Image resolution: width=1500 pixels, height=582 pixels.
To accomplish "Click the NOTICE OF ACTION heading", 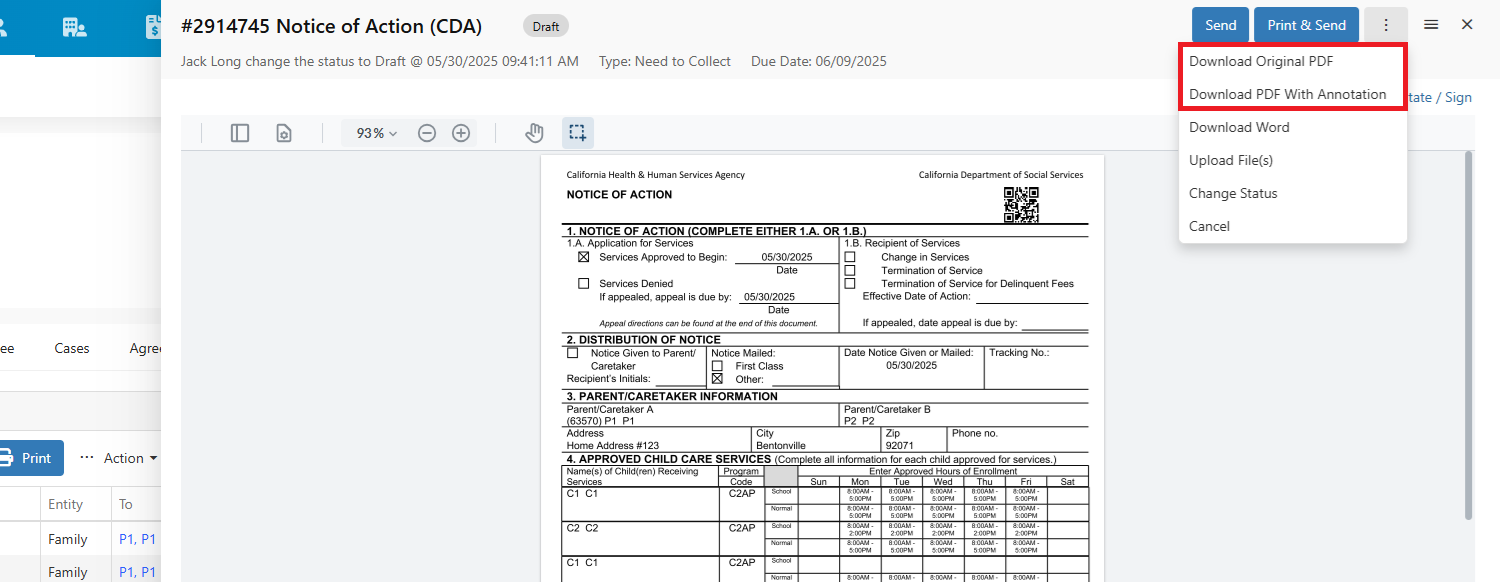I will click(619, 194).
